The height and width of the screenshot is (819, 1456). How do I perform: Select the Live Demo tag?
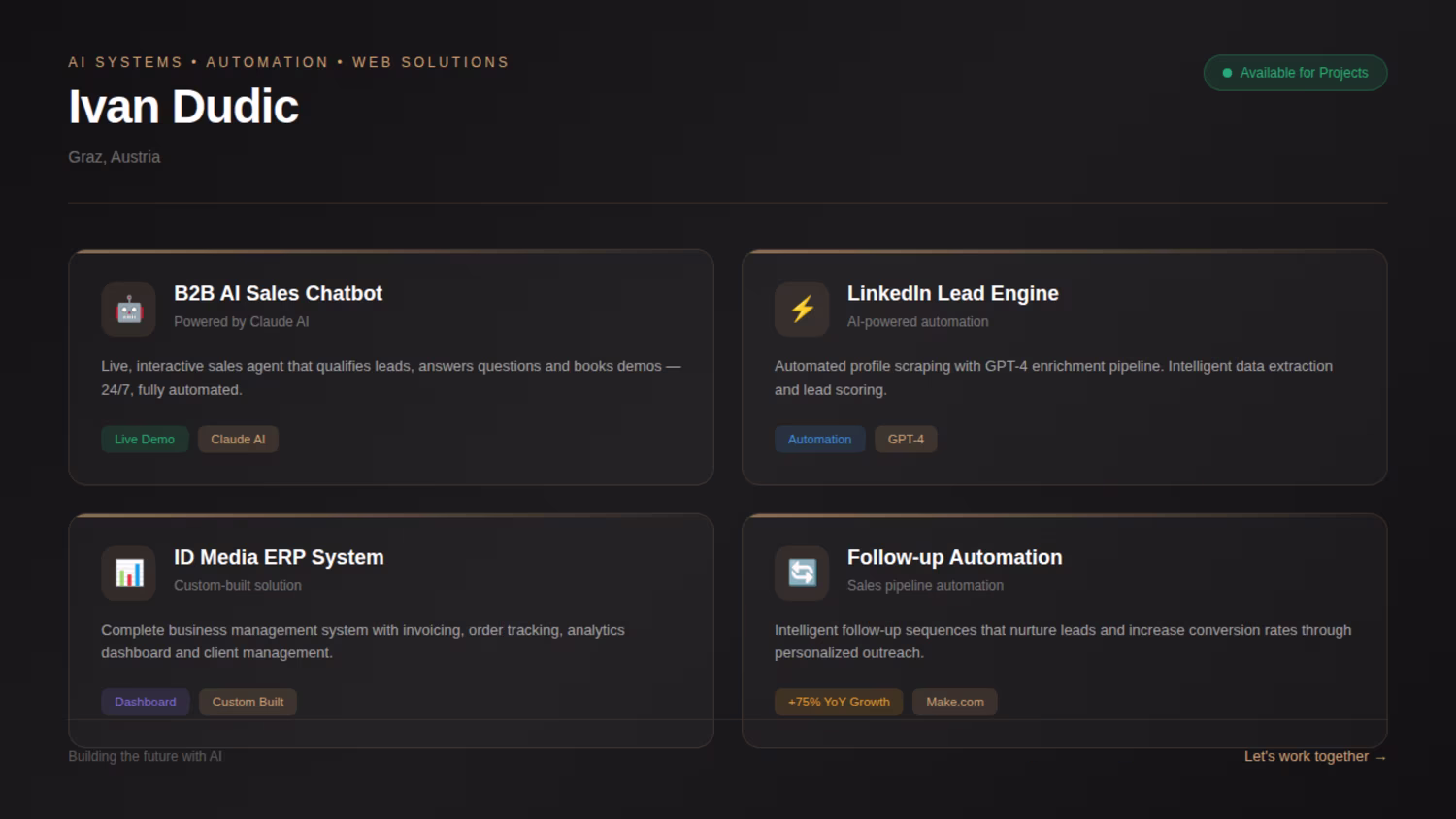coord(145,440)
